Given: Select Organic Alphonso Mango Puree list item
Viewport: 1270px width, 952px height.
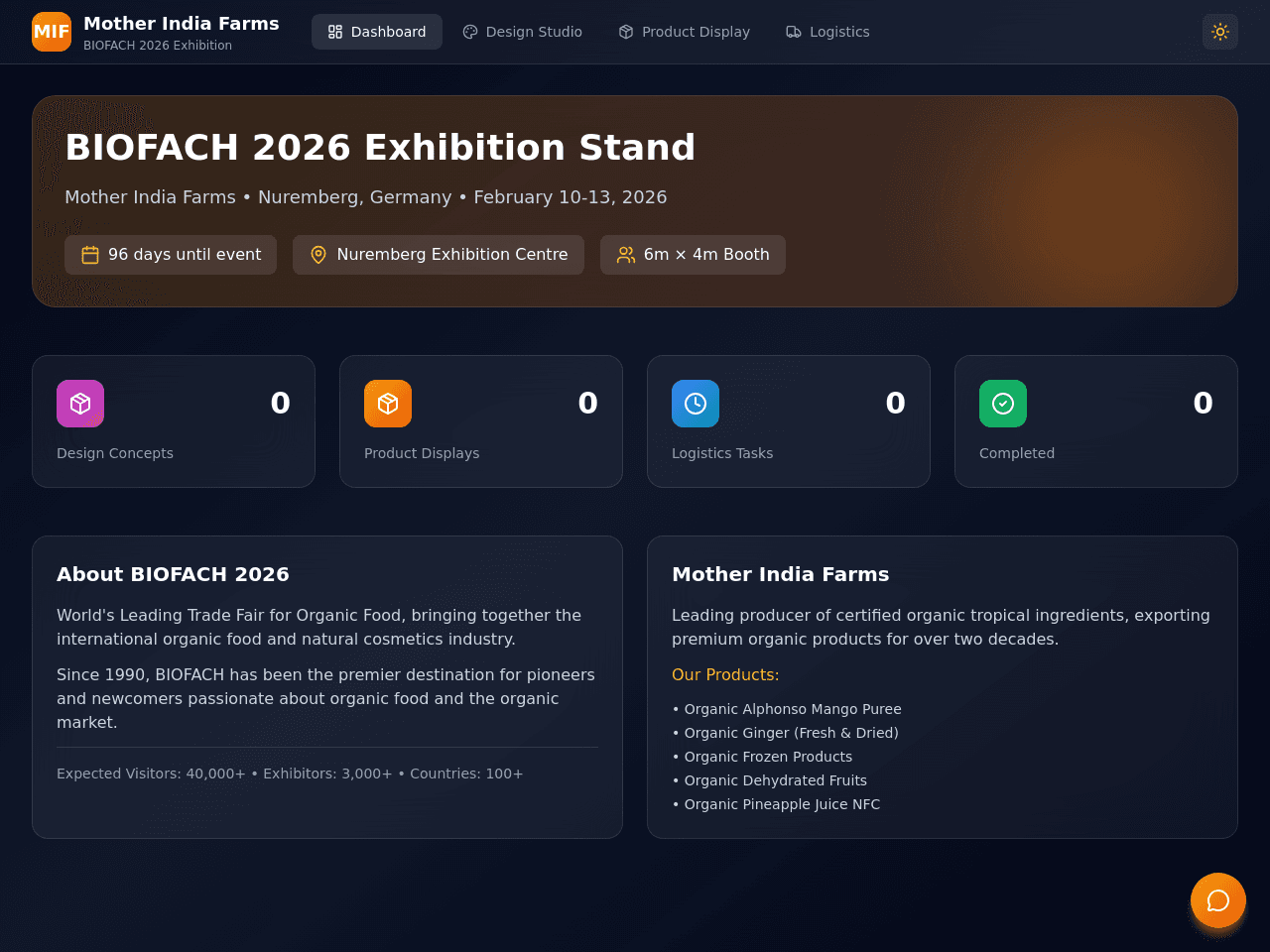Looking at the screenshot, I should pyautogui.click(x=787, y=709).
